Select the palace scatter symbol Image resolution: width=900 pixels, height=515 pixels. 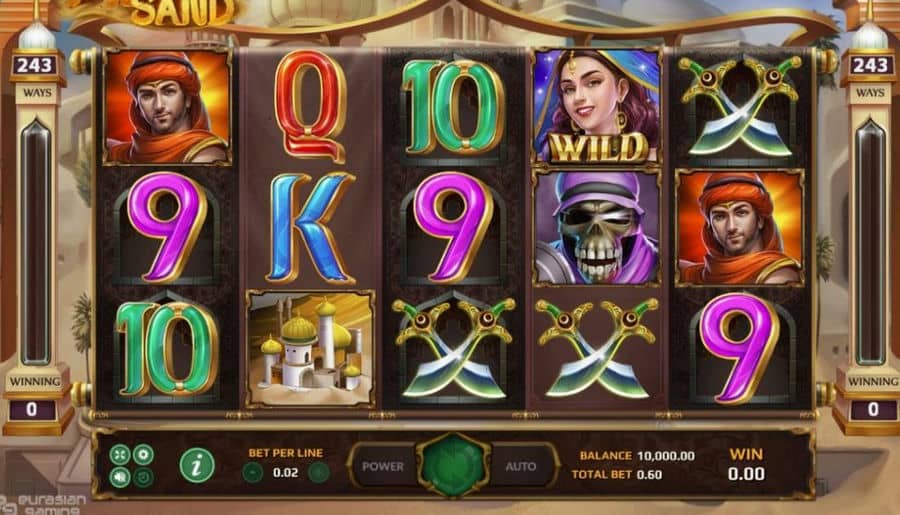click(311, 349)
